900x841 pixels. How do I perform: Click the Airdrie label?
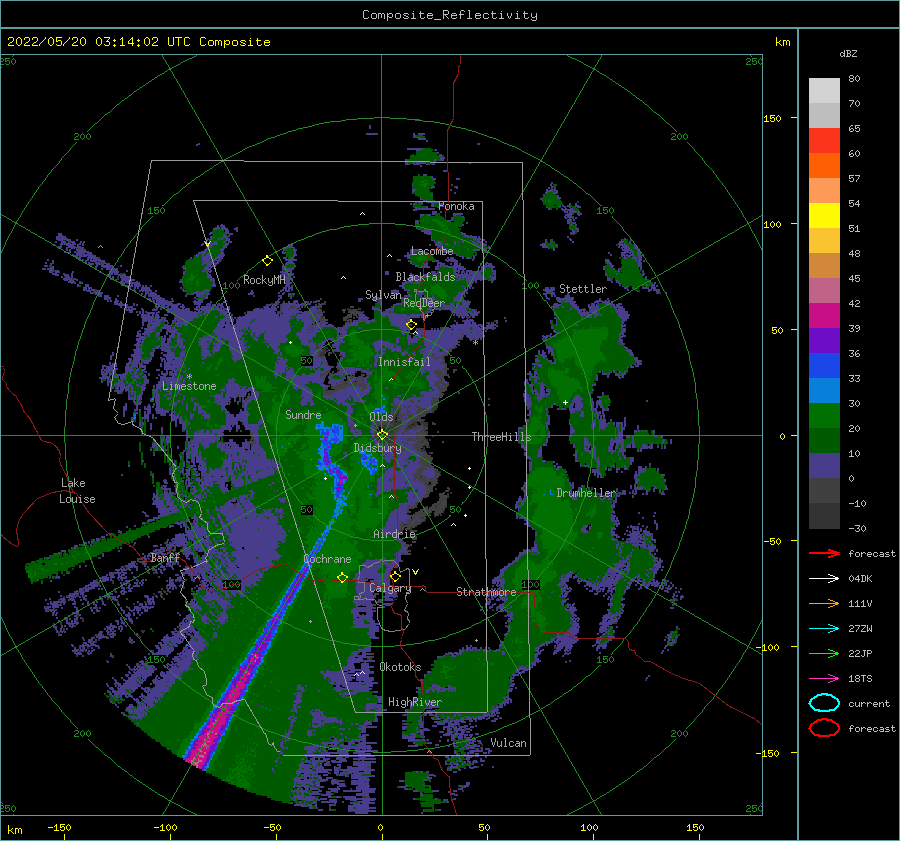[x=394, y=534]
